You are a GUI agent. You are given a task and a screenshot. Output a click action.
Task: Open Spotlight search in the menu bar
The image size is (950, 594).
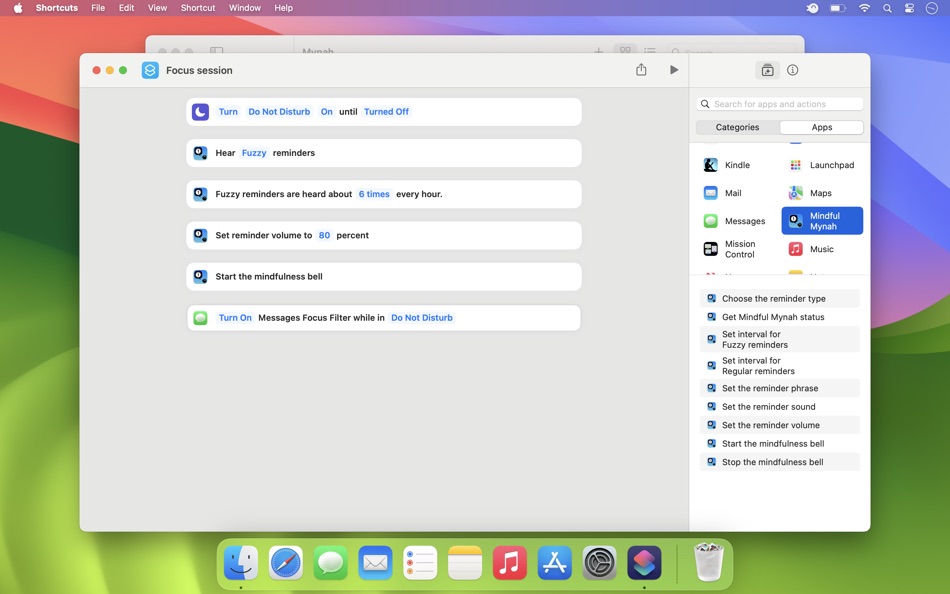click(x=887, y=8)
